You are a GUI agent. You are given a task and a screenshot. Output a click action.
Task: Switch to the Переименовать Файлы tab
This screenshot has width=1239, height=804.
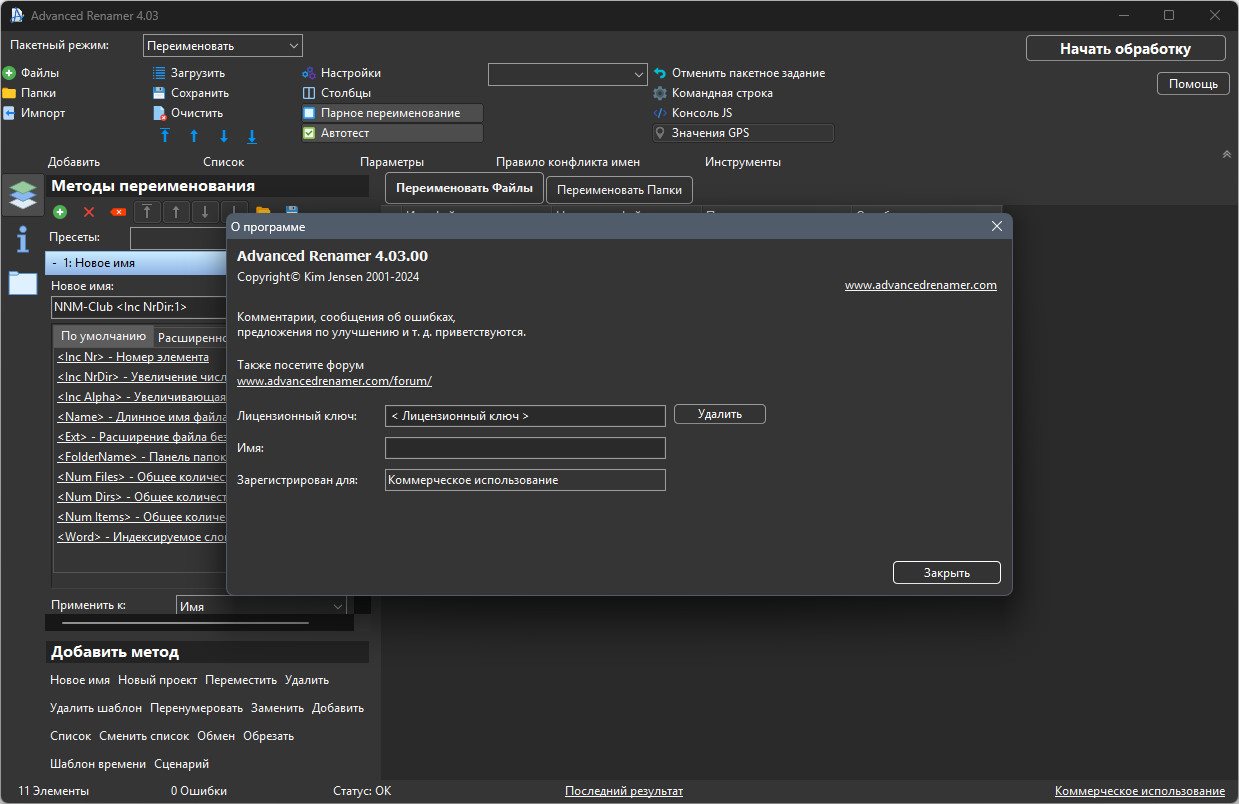(x=464, y=188)
